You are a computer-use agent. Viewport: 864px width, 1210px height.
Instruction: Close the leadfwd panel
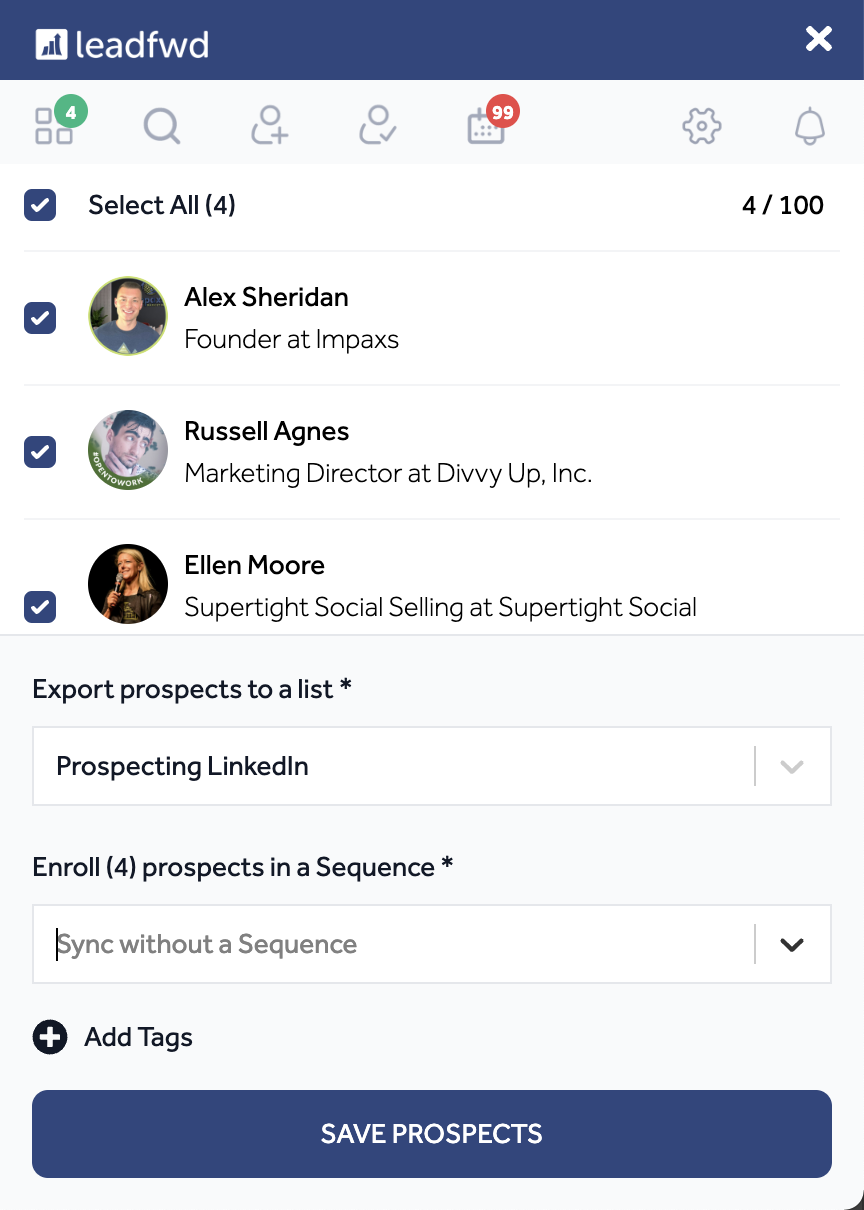(x=819, y=39)
